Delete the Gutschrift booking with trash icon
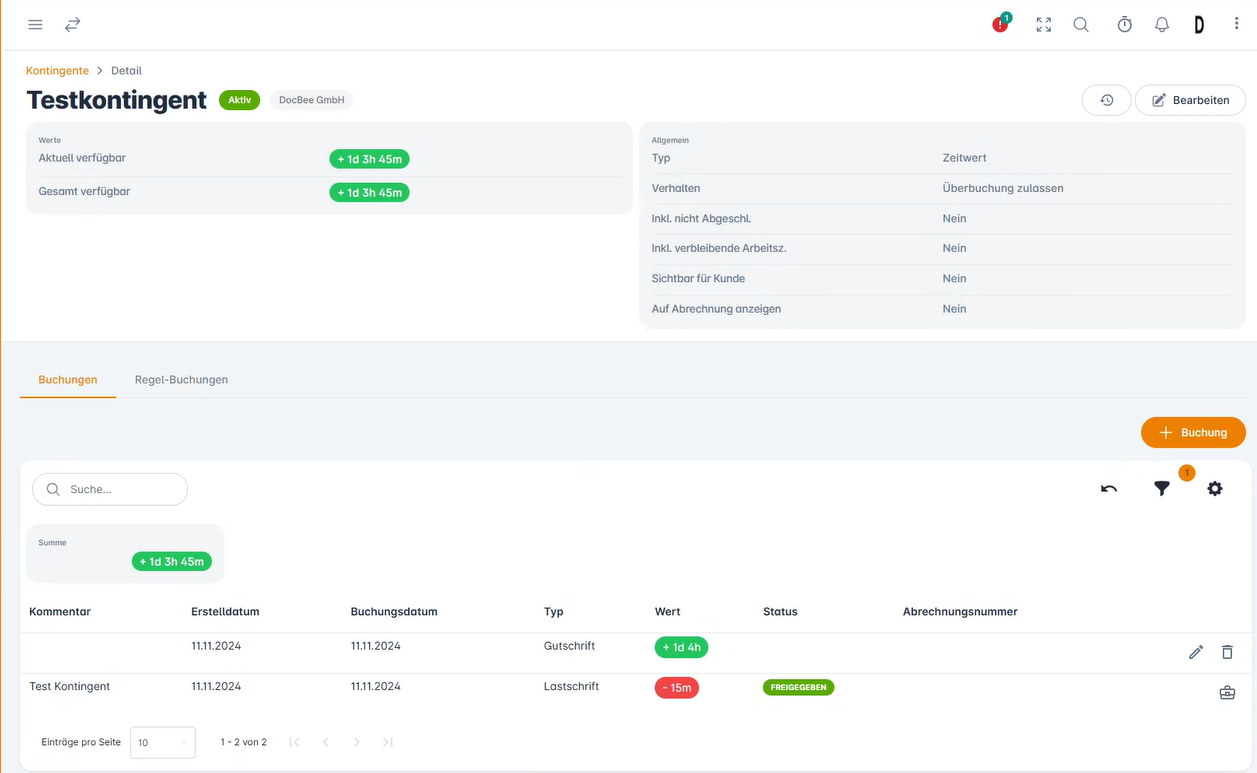Image resolution: width=1257 pixels, height=773 pixels. (1227, 652)
